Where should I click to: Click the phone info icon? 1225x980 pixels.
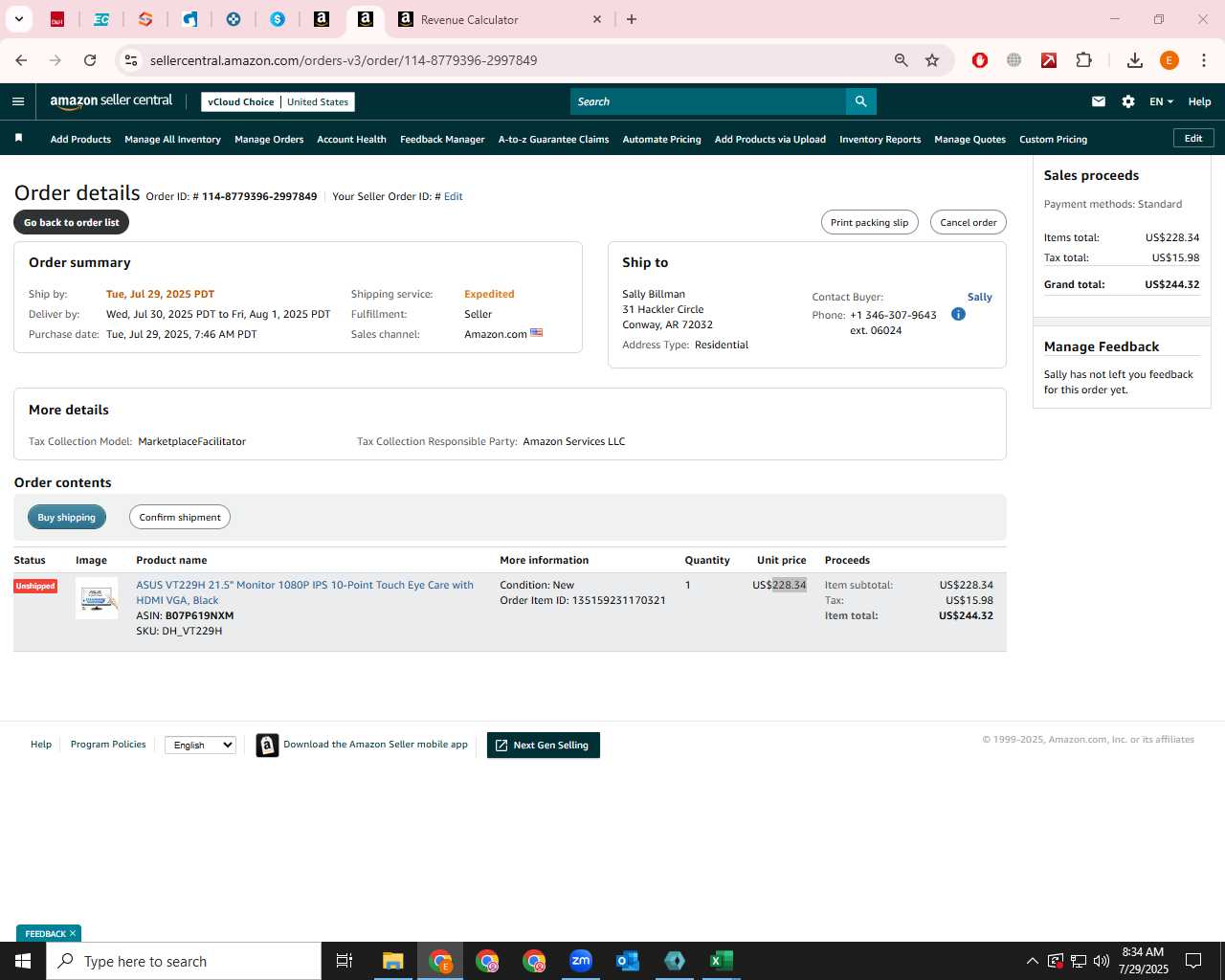coord(958,314)
